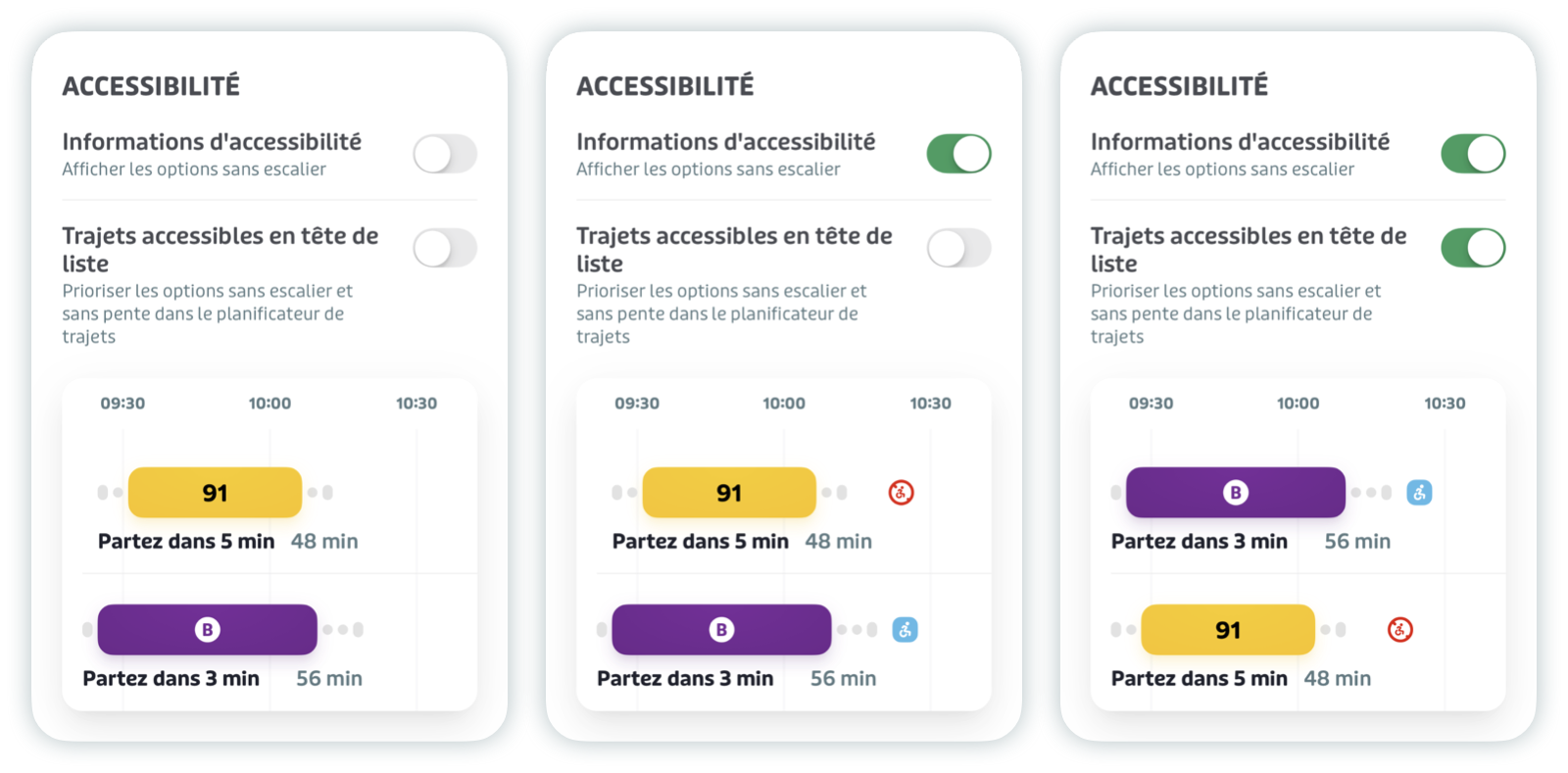Click the B line circle icon in middle panel
The width and height of the screenshot is (1568, 773).
tap(721, 630)
